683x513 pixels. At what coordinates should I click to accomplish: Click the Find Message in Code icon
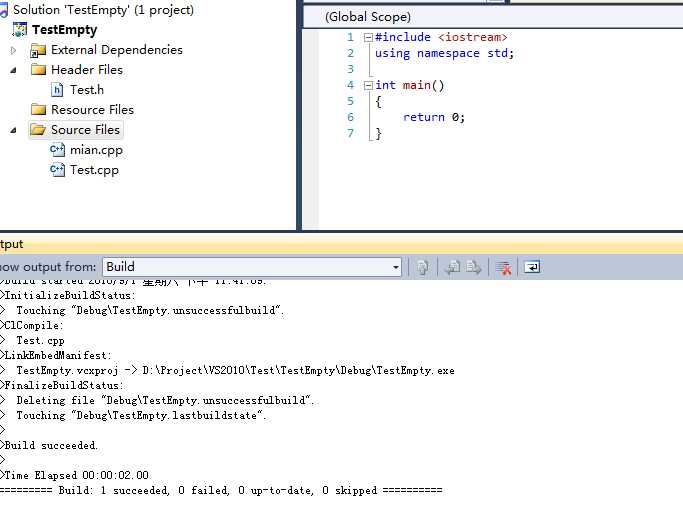(422, 267)
